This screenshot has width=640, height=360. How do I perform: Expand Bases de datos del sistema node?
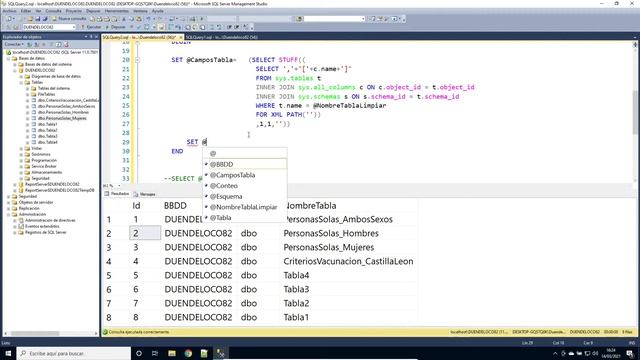(x=15, y=64)
